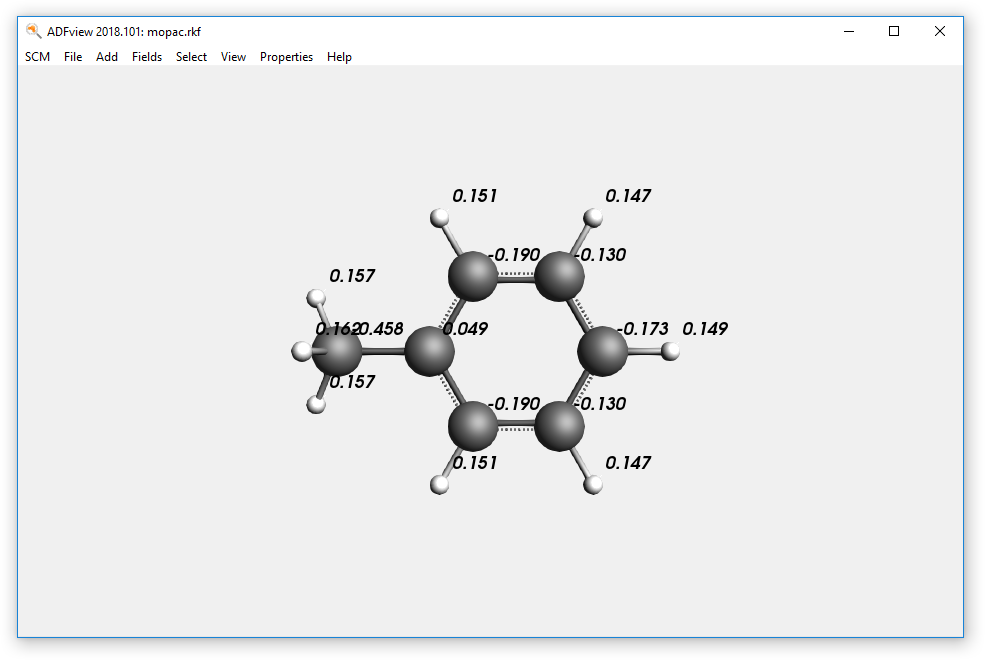The height and width of the screenshot is (660, 985).
Task: Minimize the ADFview window
Action: point(848,31)
